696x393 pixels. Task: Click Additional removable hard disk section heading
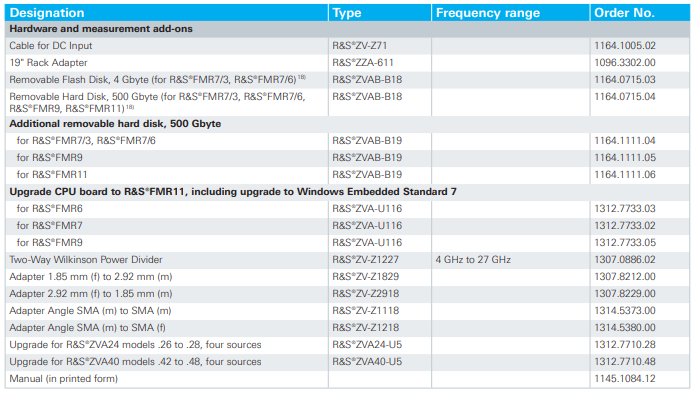[115, 124]
